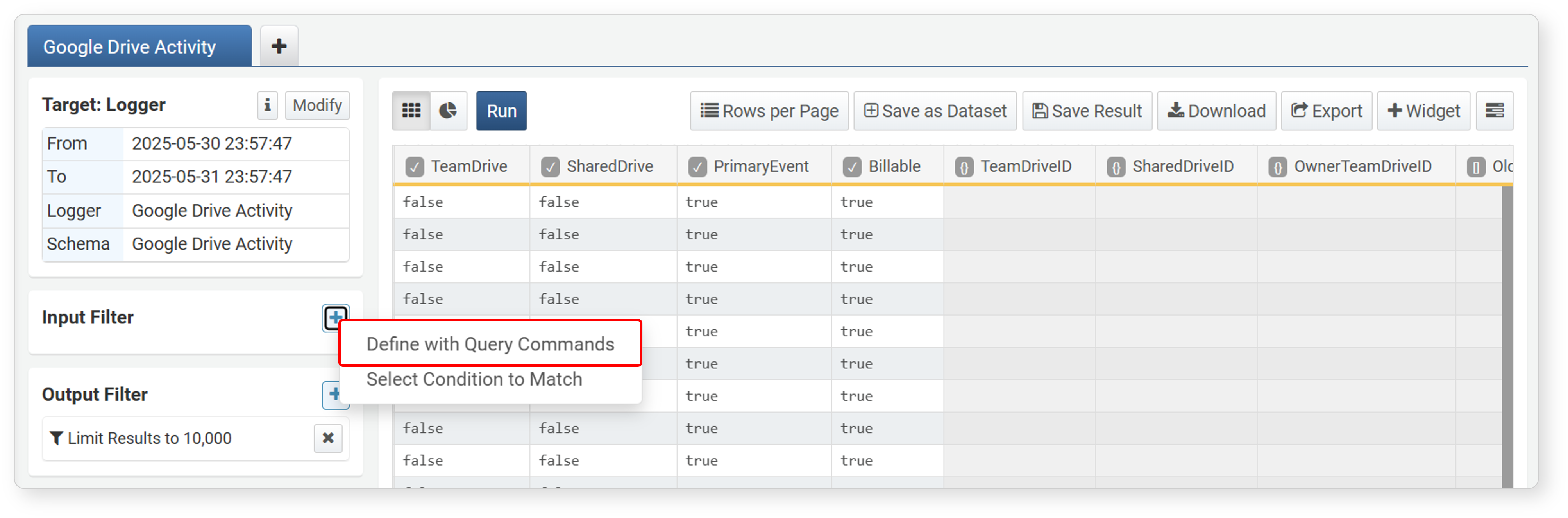Viewport: 1568px width, 518px height.
Task: Open the Export options
Action: (1327, 111)
